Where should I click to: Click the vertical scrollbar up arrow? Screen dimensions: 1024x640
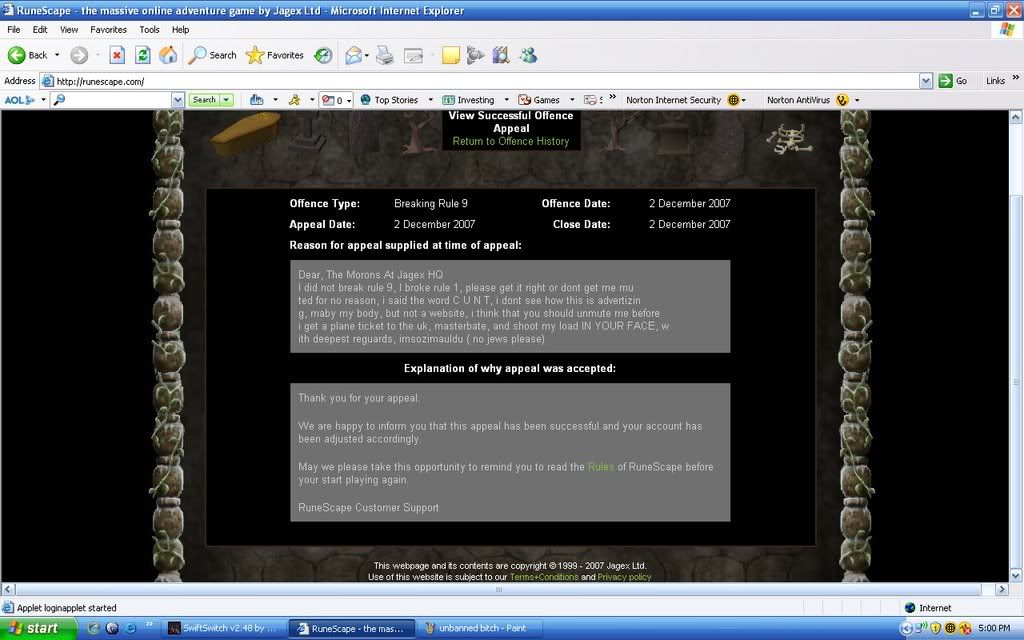[1016, 118]
